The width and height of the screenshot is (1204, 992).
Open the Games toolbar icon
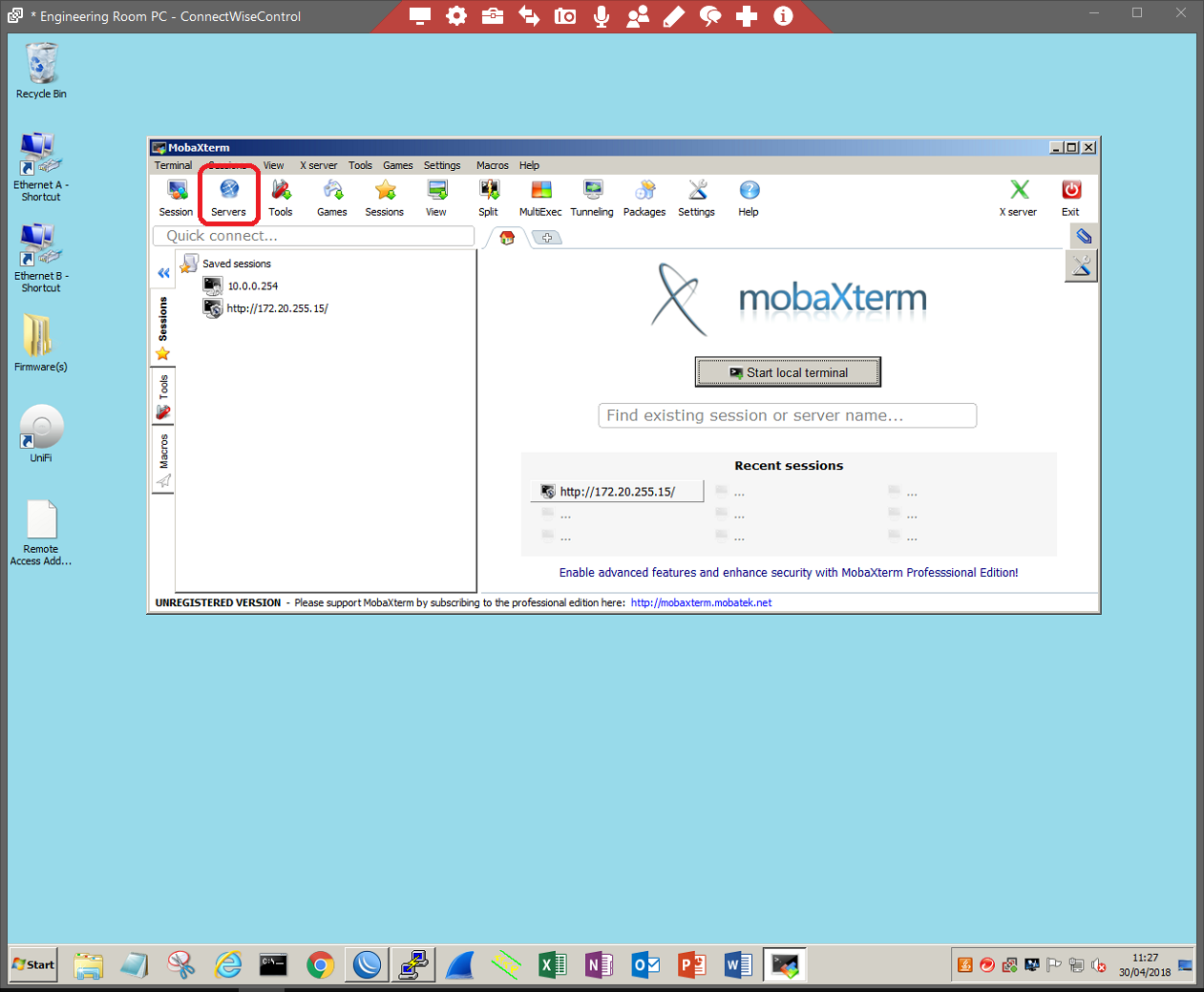tap(332, 198)
